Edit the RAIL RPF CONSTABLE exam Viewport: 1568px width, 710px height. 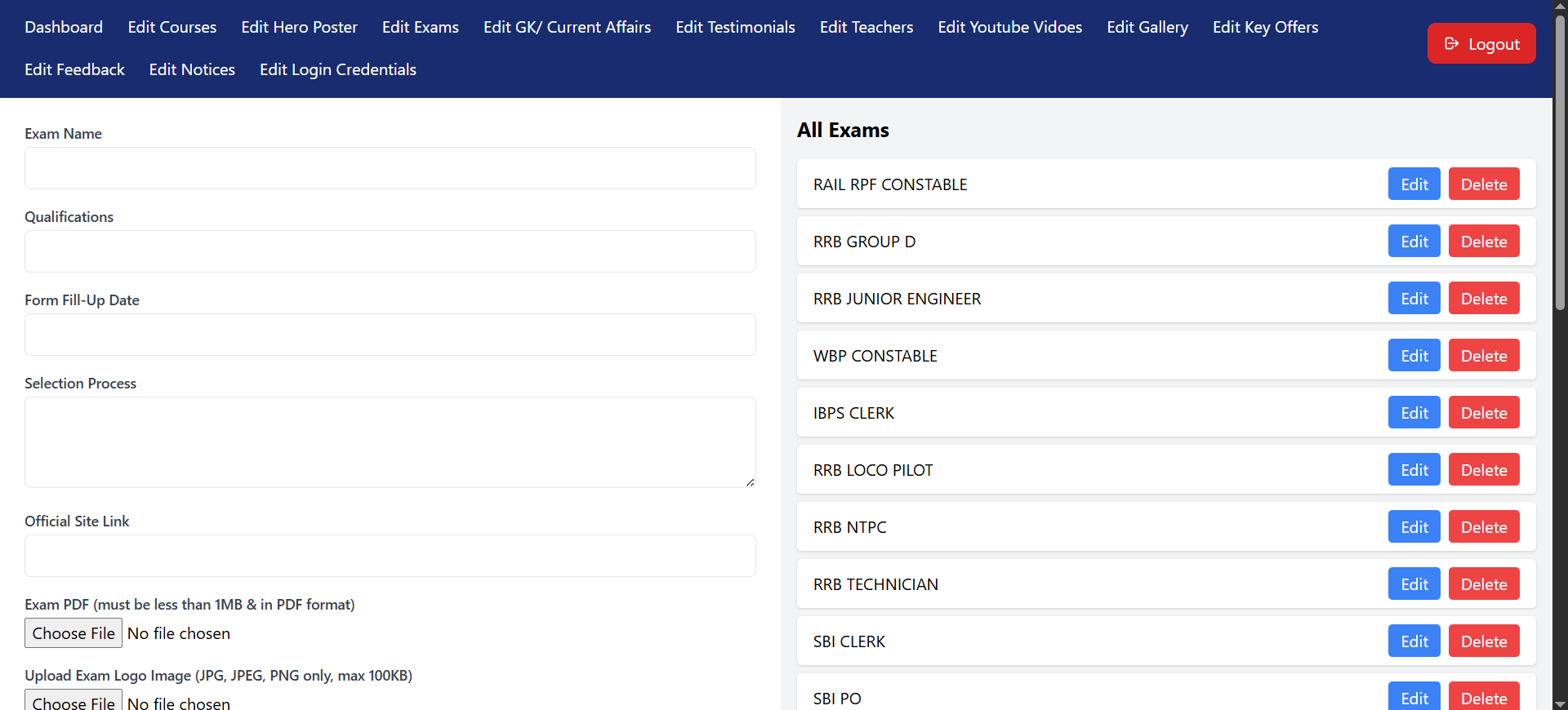click(x=1414, y=184)
